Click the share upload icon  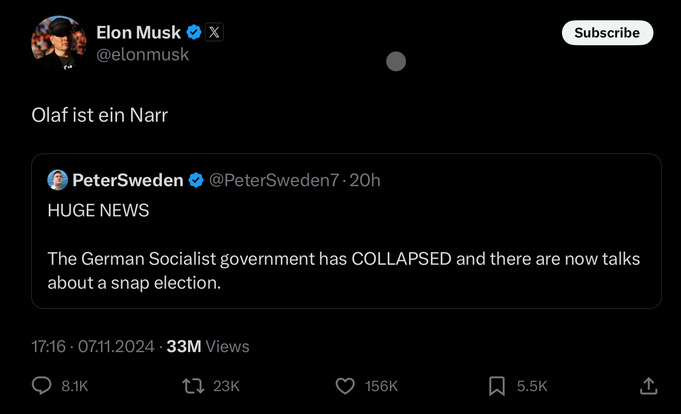648,385
